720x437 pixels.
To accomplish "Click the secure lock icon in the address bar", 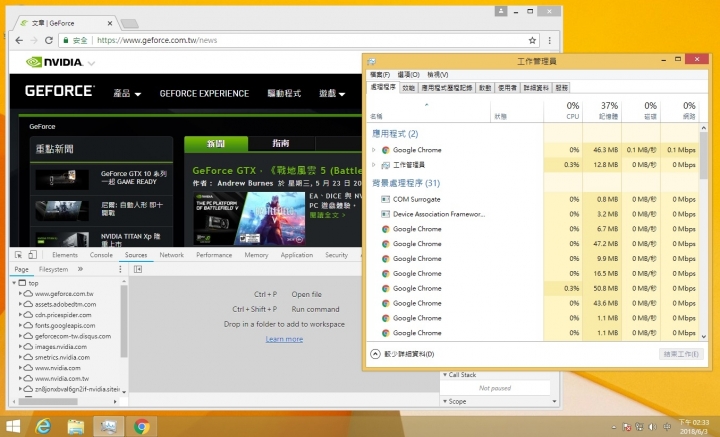I will coord(66,40).
